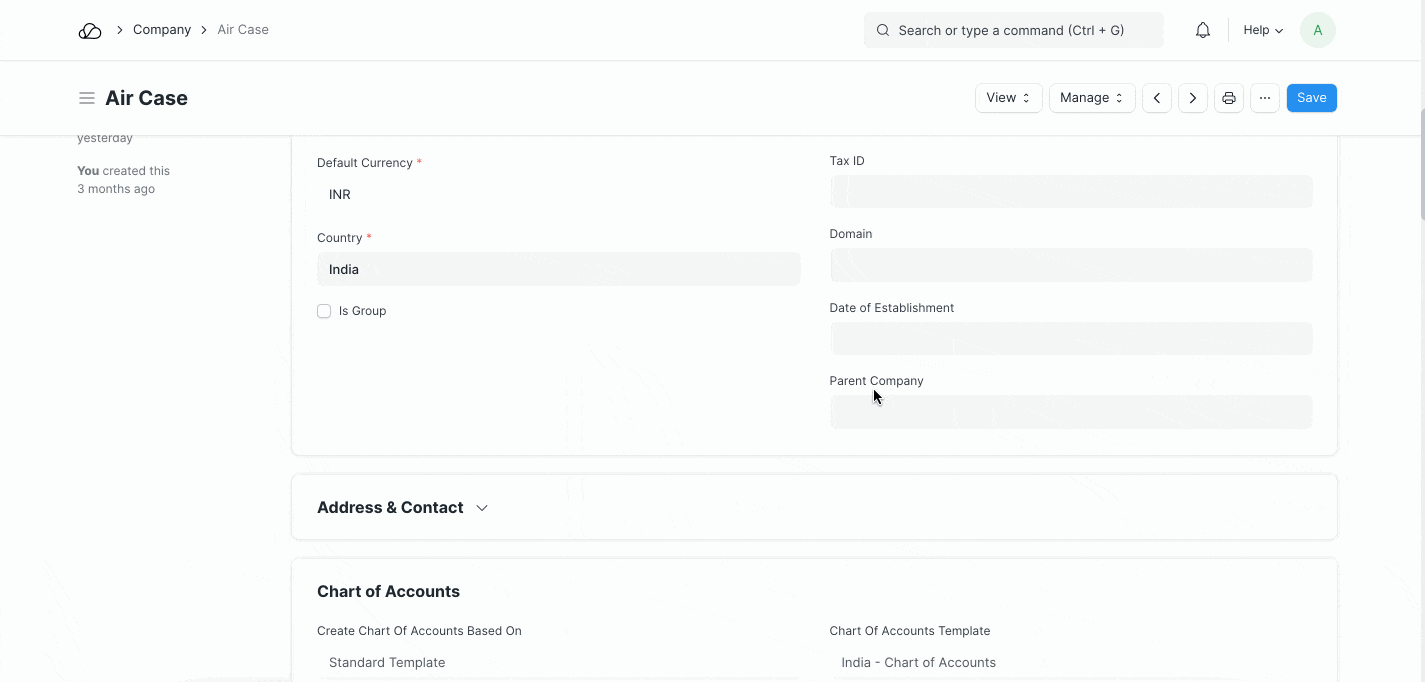Click the Frappe cloud logo

(89, 30)
